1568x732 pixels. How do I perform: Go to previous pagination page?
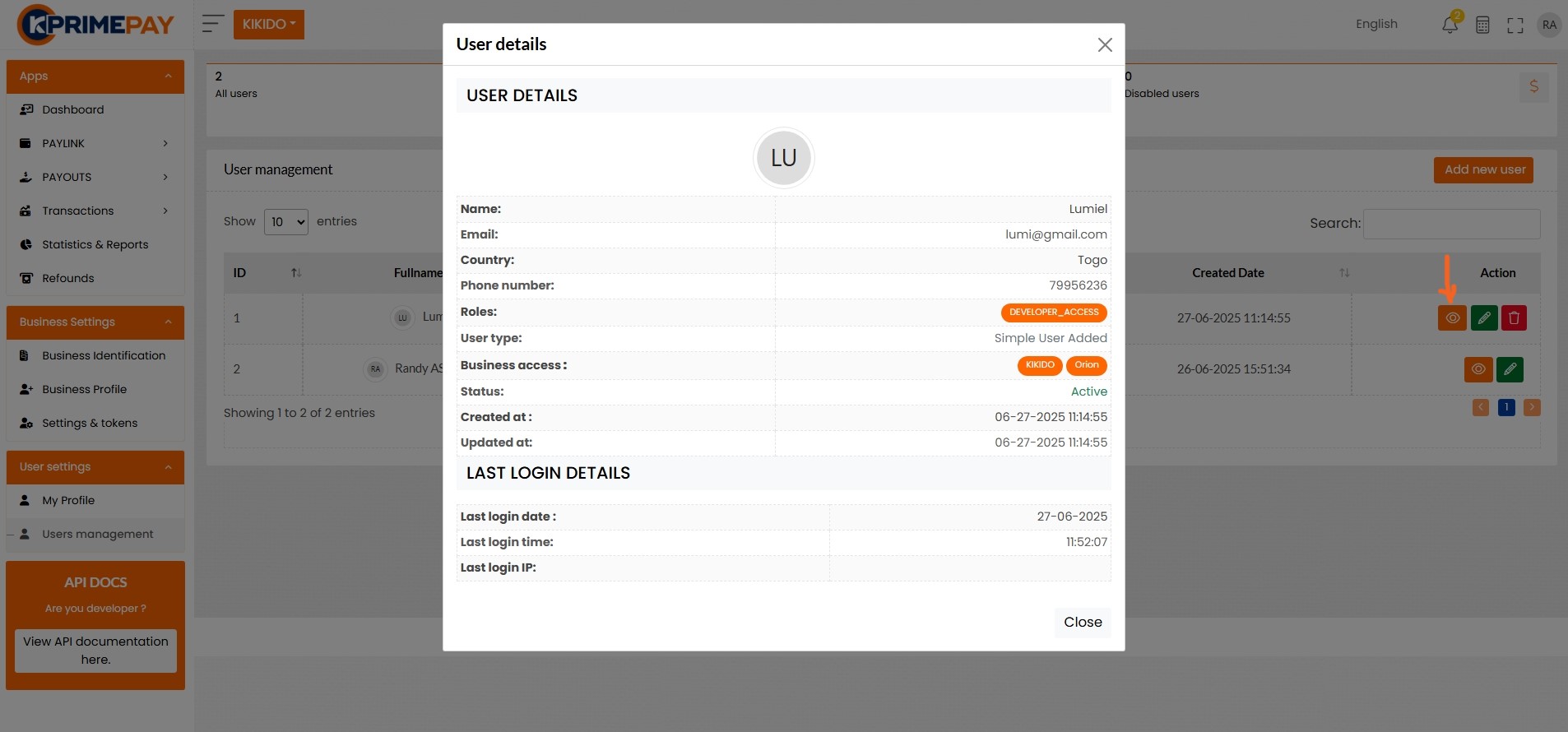[1481, 407]
